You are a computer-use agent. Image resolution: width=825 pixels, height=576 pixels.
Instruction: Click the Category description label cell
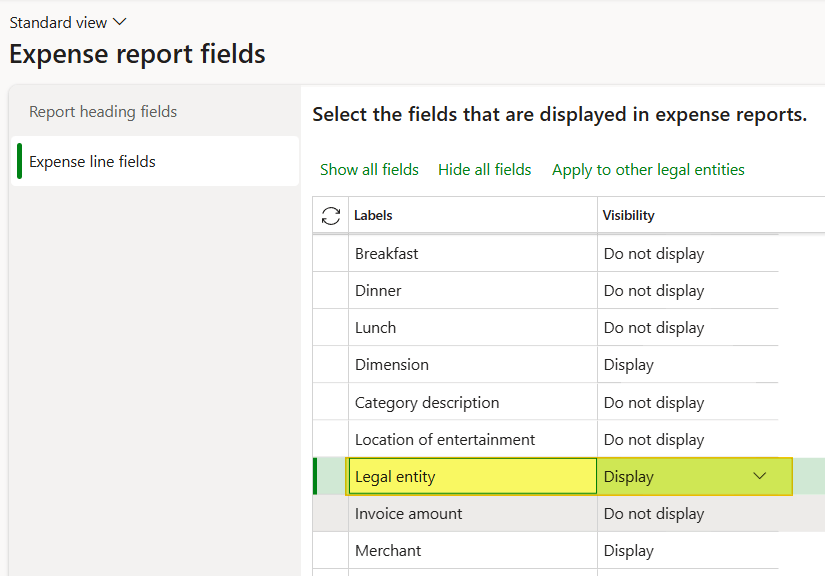[472, 403]
